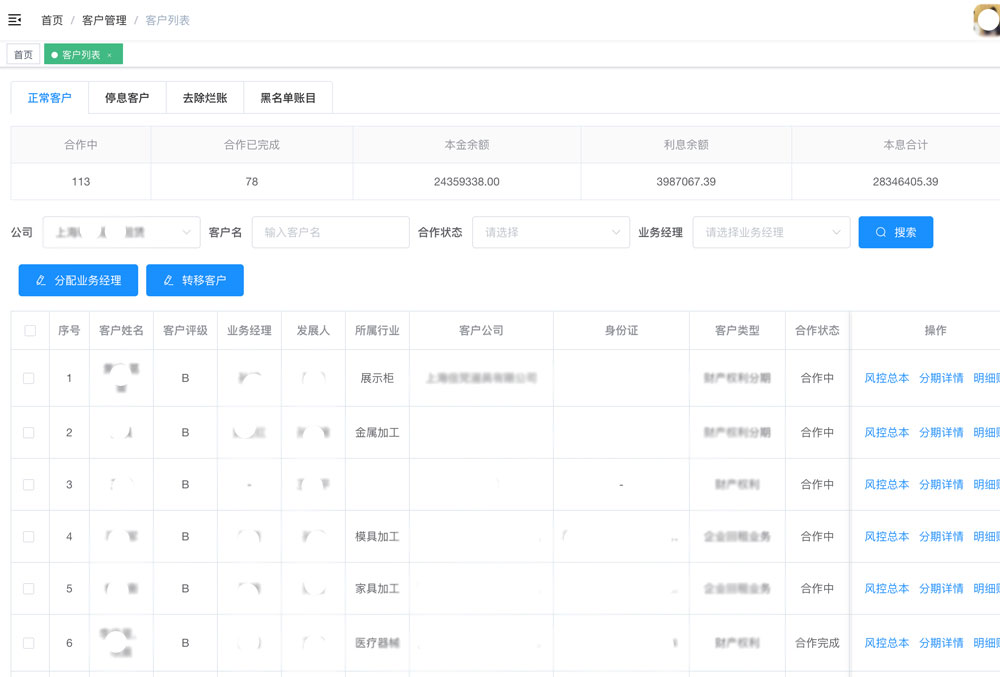Open 分期详情 link for row 3
This screenshot has width=1000, height=677.
click(941, 485)
